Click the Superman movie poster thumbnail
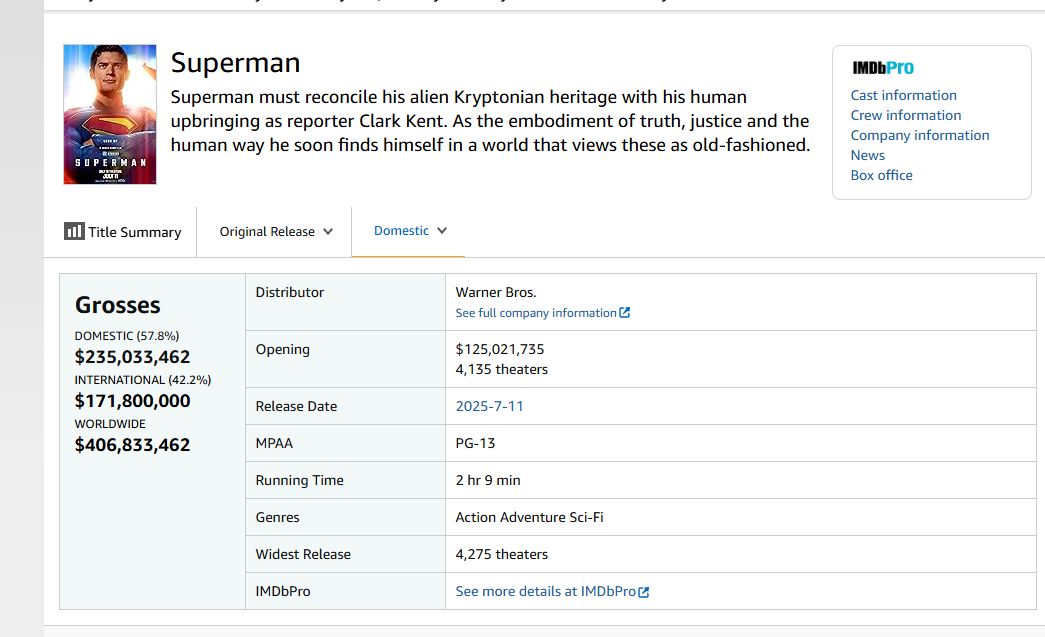 click(110, 114)
